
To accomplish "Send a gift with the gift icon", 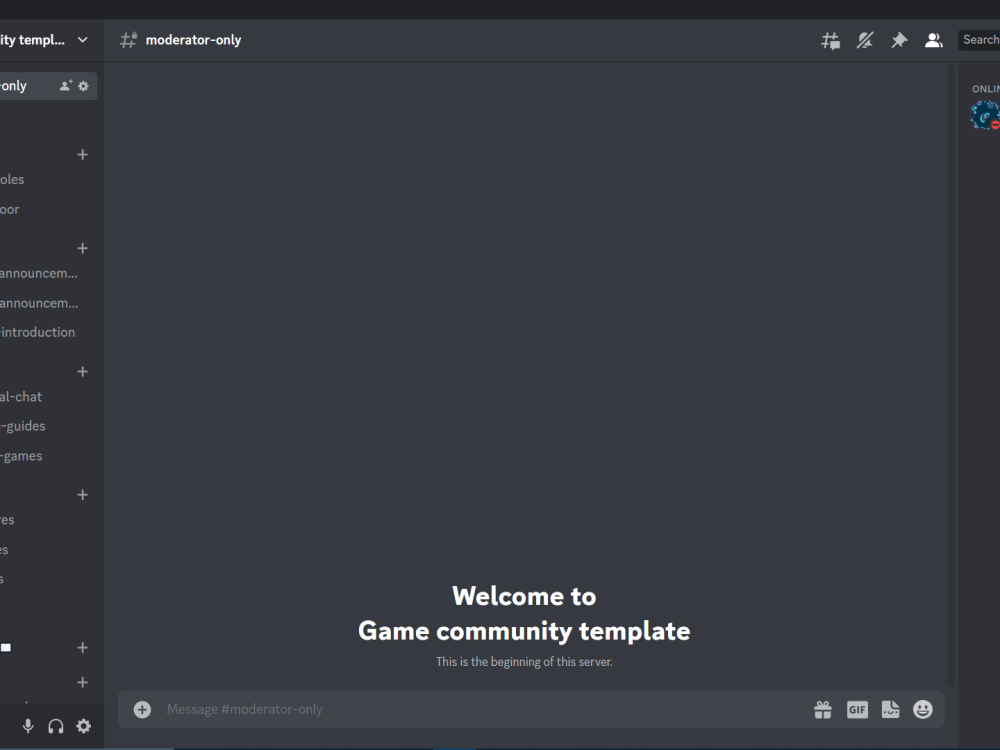I will pyautogui.click(x=823, y=709).
